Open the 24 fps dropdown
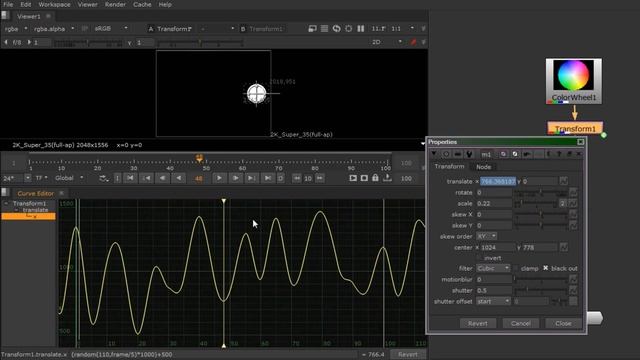 click(x=16, y=178)
